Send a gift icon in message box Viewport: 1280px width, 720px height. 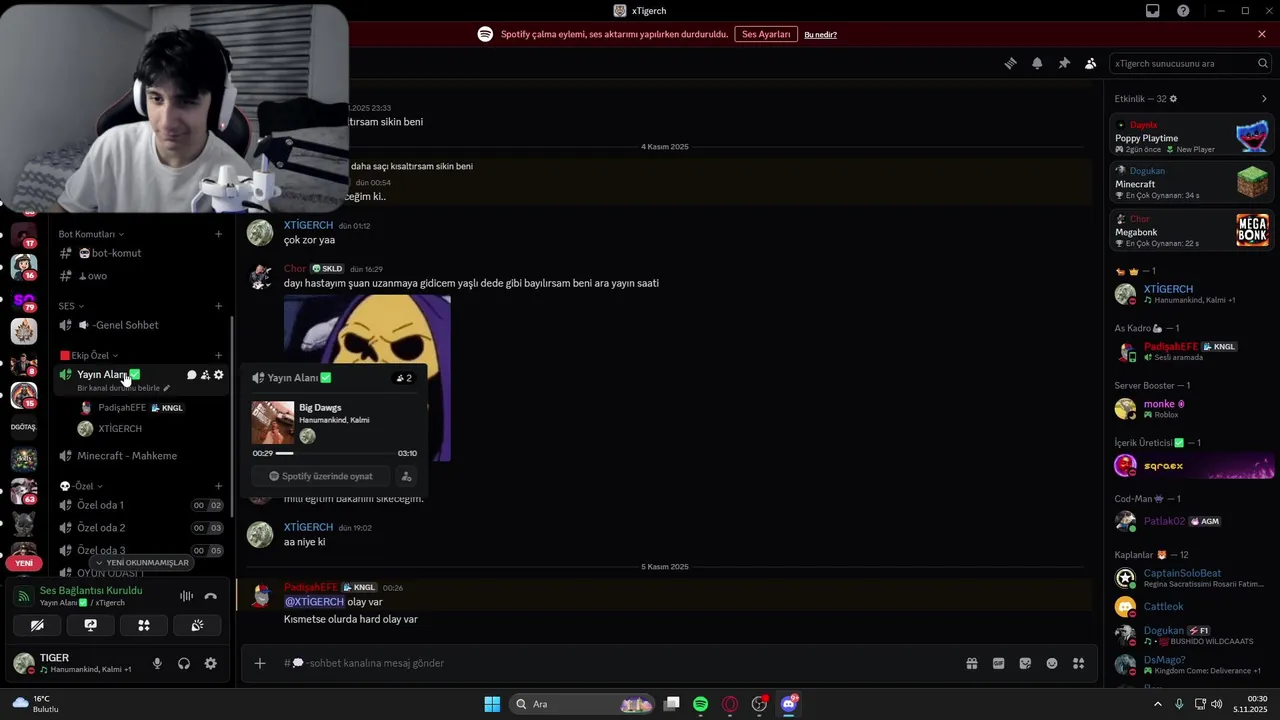971,663
